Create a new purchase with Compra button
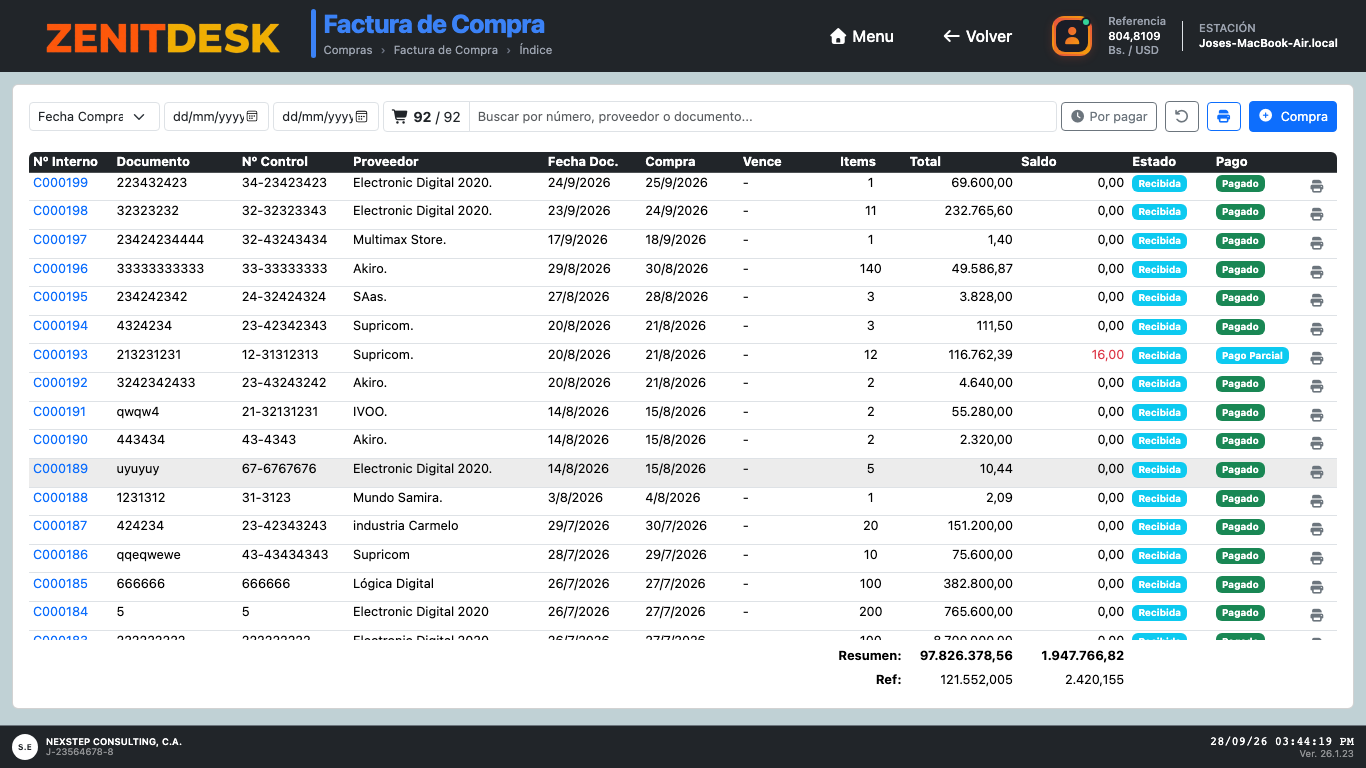Image resolution: width=1366 pixels, height=768 pixels. pos(1293,117)
